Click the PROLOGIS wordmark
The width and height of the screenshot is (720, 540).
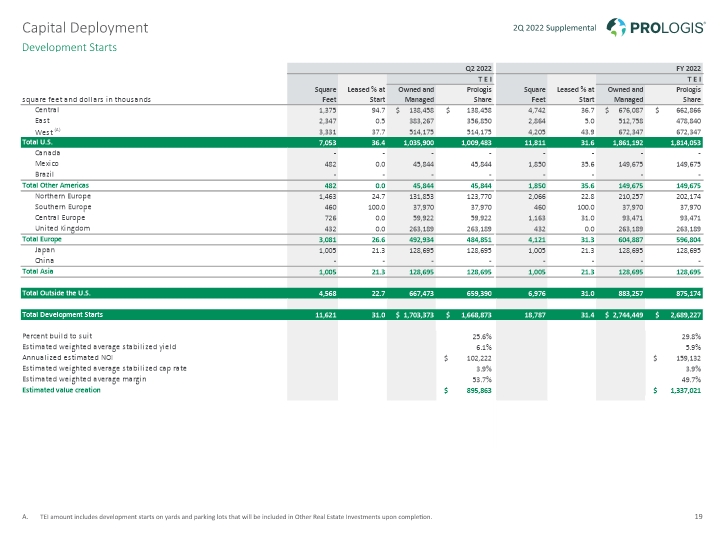coord(667,28)
